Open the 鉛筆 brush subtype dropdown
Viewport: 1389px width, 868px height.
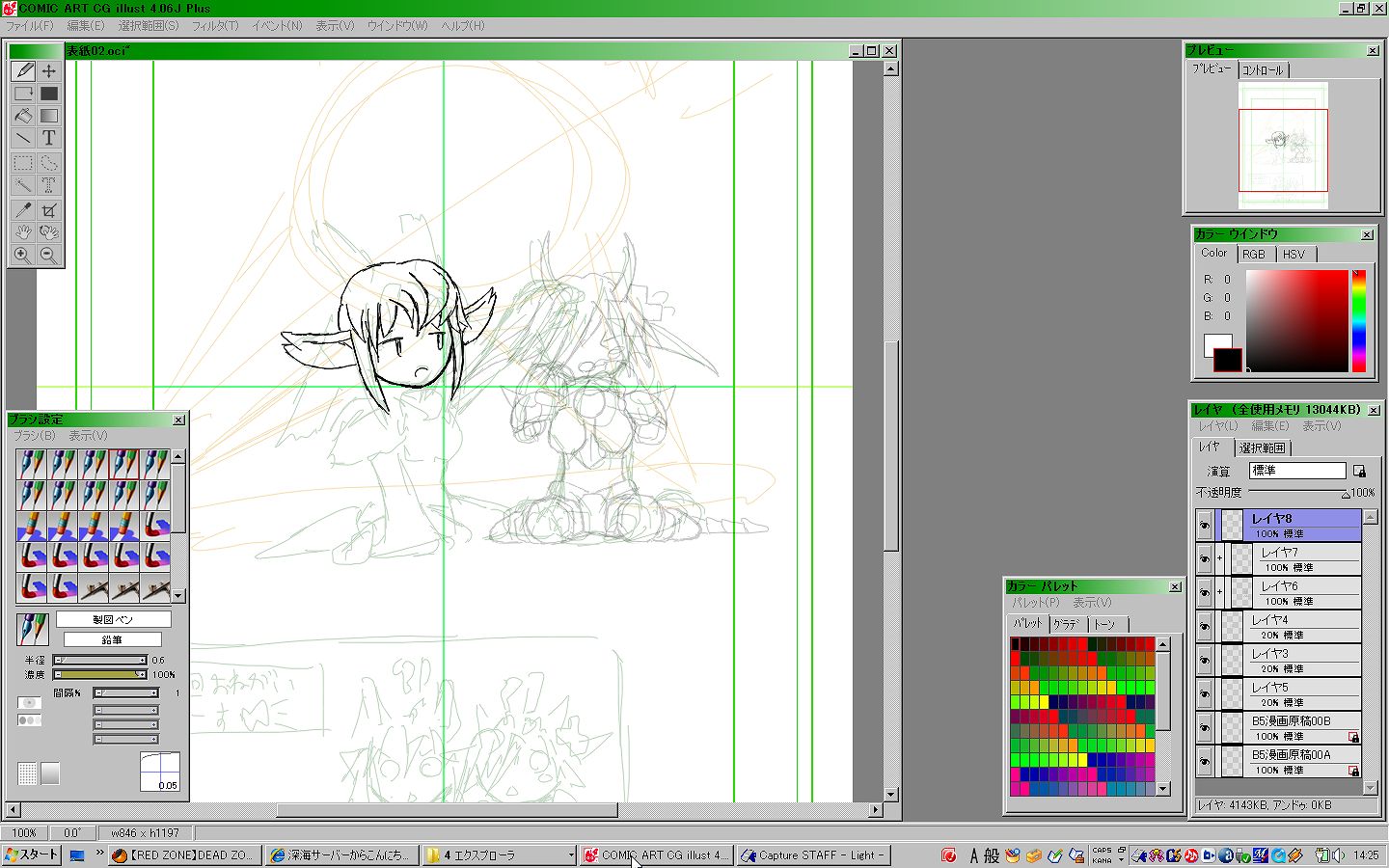click(x=112, y=639)
